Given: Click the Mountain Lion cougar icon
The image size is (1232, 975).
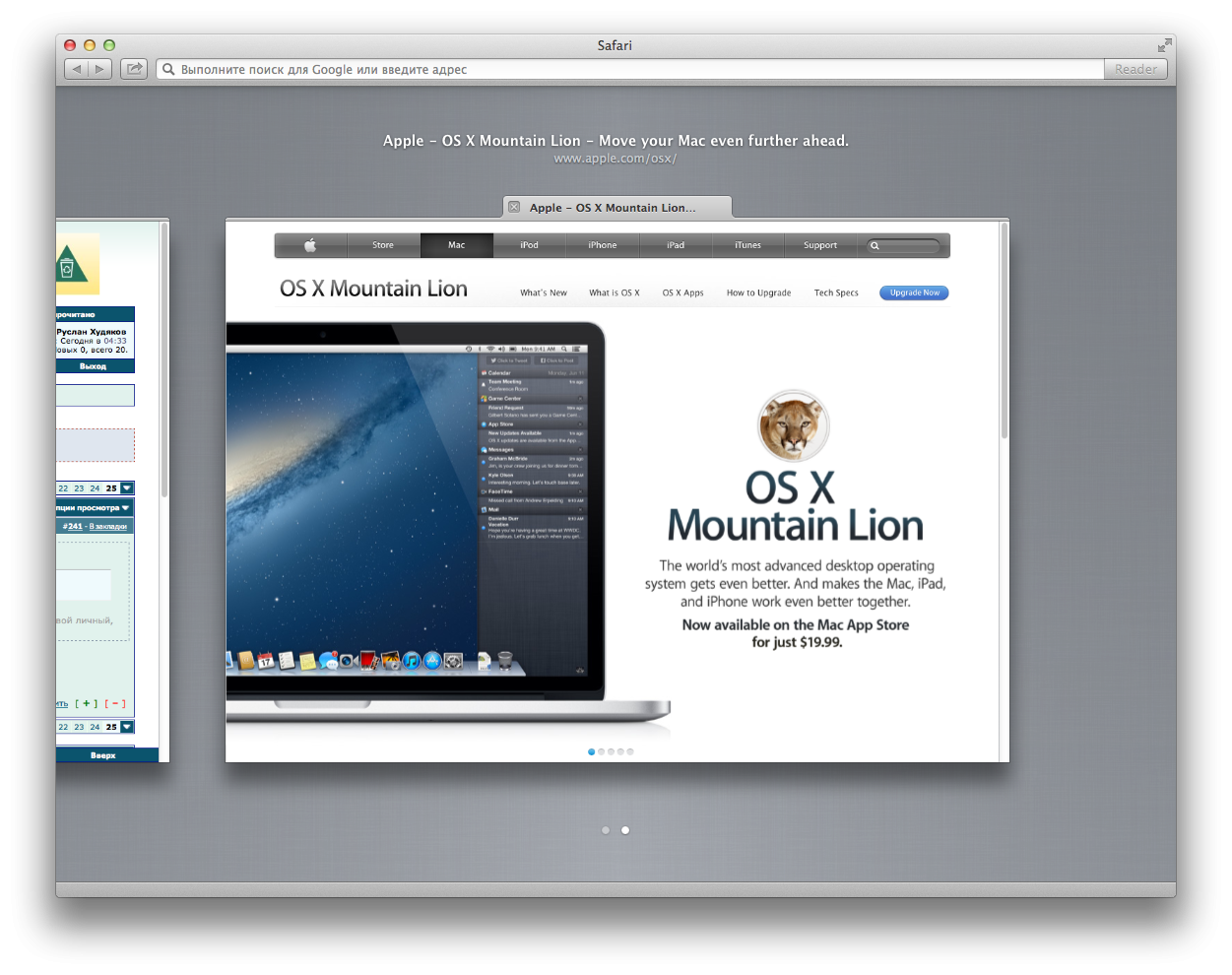Looking at the screenshot, I should tap(794, 425).
